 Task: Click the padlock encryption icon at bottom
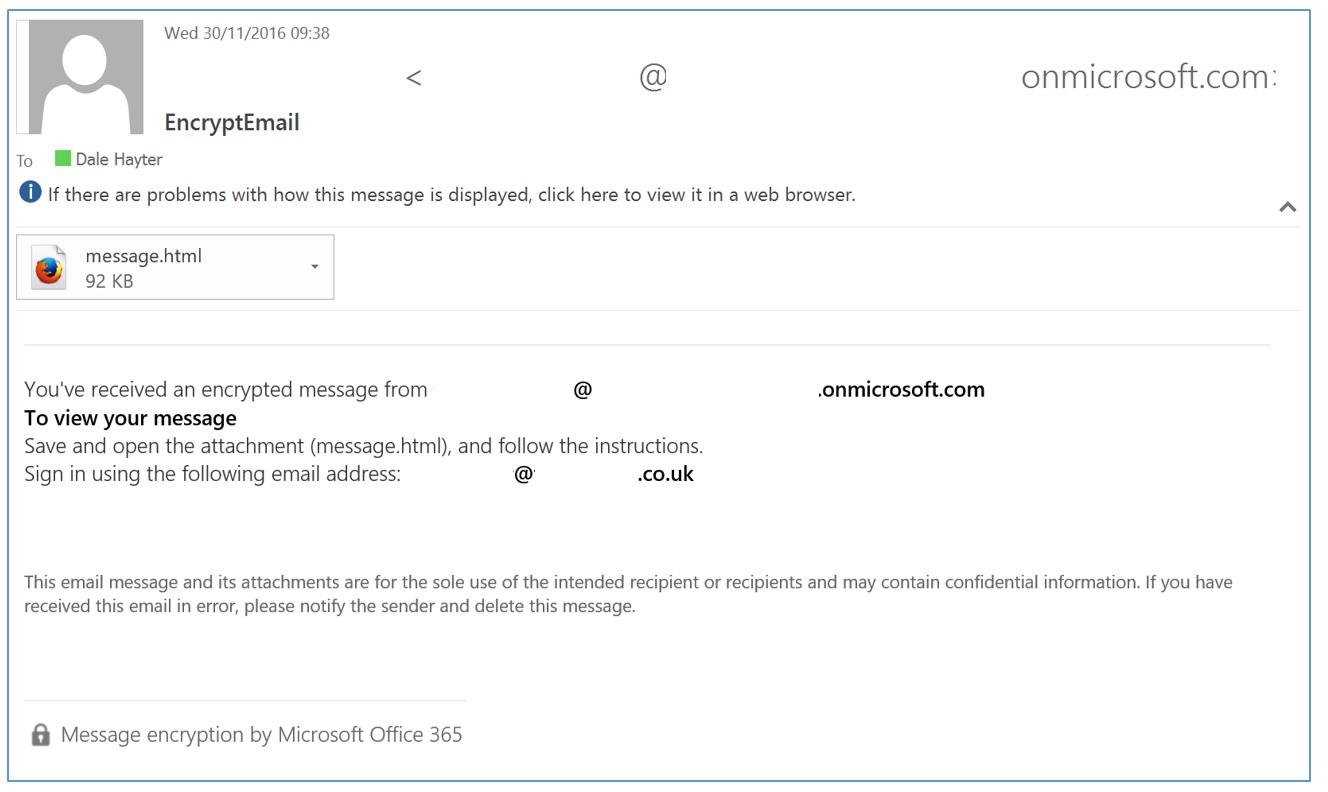[x=40, y=734]
